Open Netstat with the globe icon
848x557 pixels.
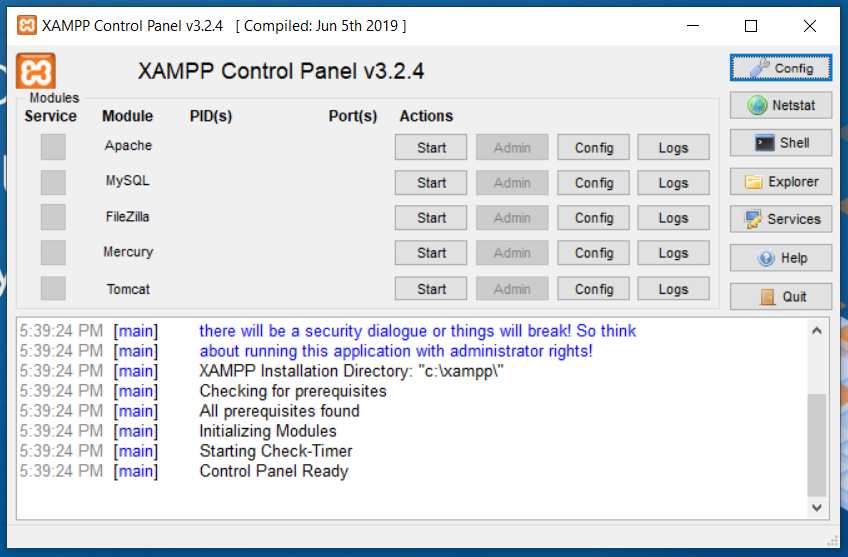(780, 105)
